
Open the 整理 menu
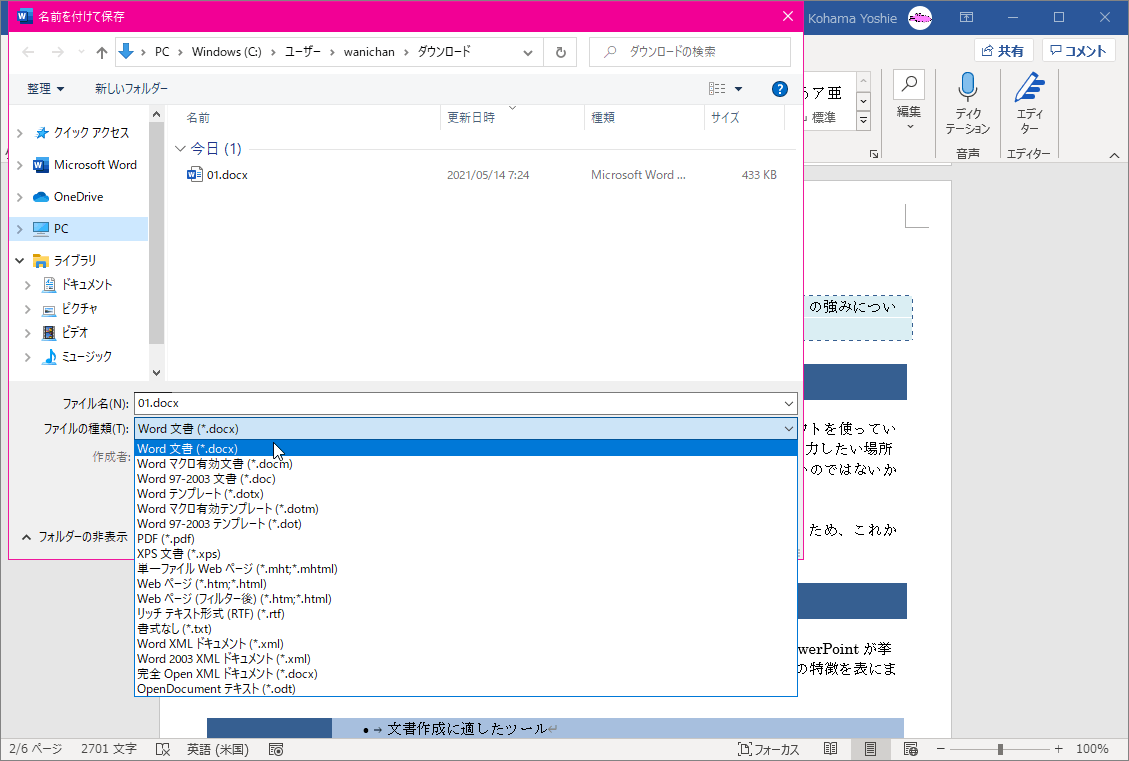coord(45,89)
